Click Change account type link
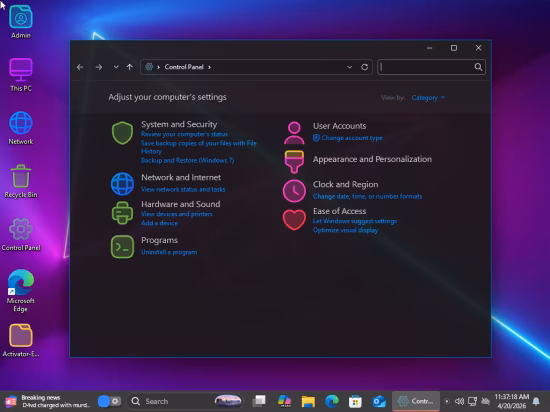Screen dimensions: 550x412 [x=352, y=138]
